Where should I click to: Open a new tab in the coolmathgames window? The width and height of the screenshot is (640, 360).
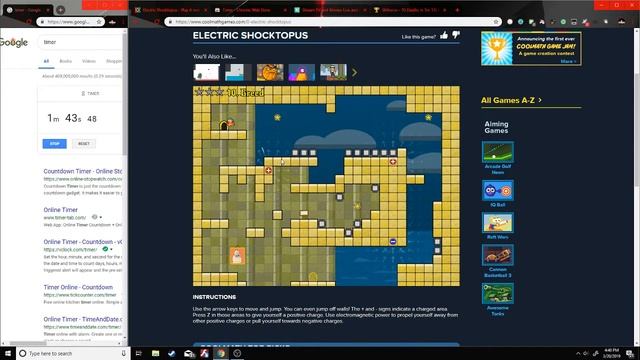(457, 10)
